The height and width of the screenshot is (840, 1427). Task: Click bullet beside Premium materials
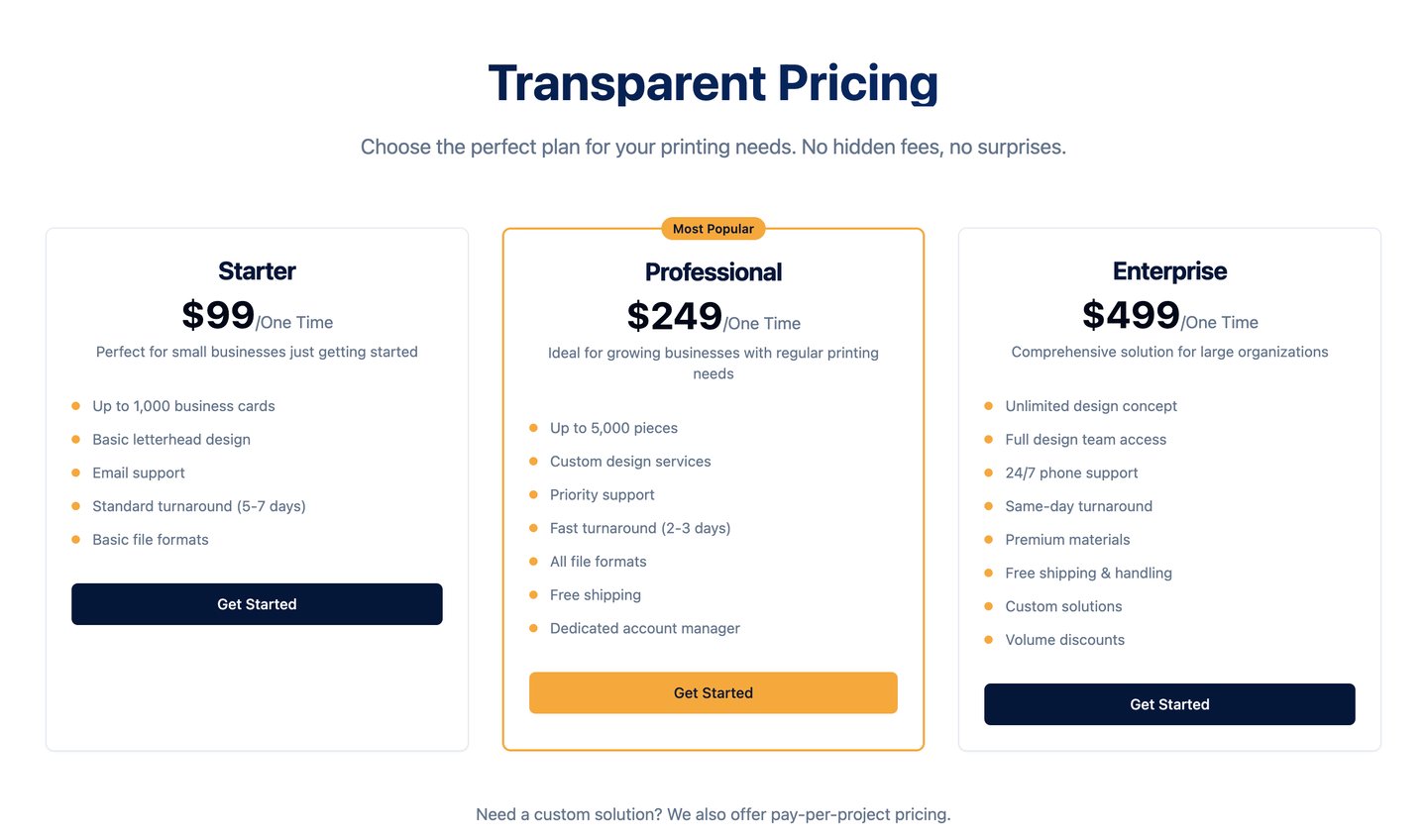tap(988, 540)
